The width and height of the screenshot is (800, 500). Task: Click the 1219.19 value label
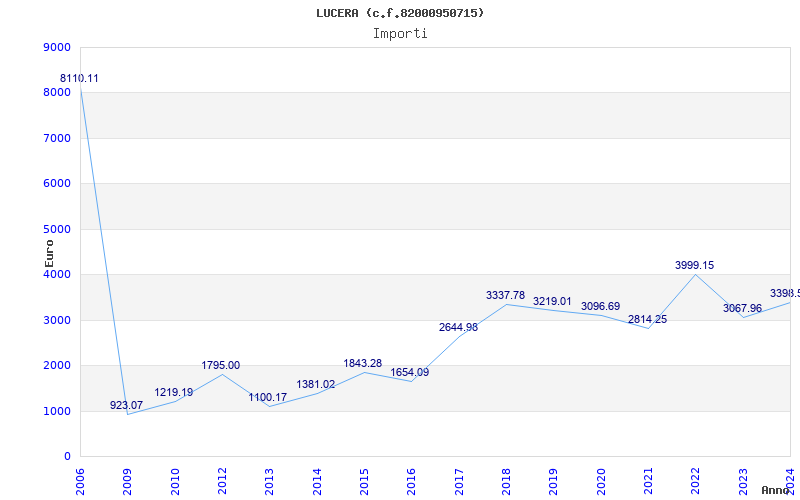coord(174,393)
